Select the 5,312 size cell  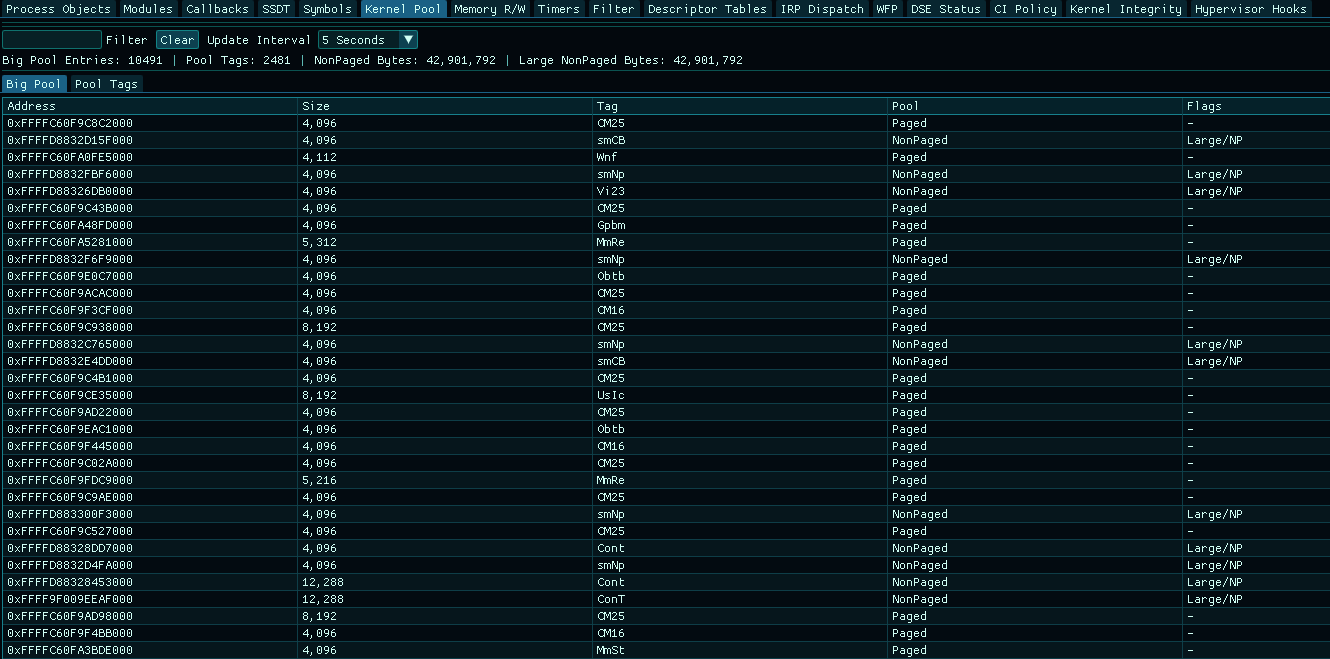pos(445,242)
